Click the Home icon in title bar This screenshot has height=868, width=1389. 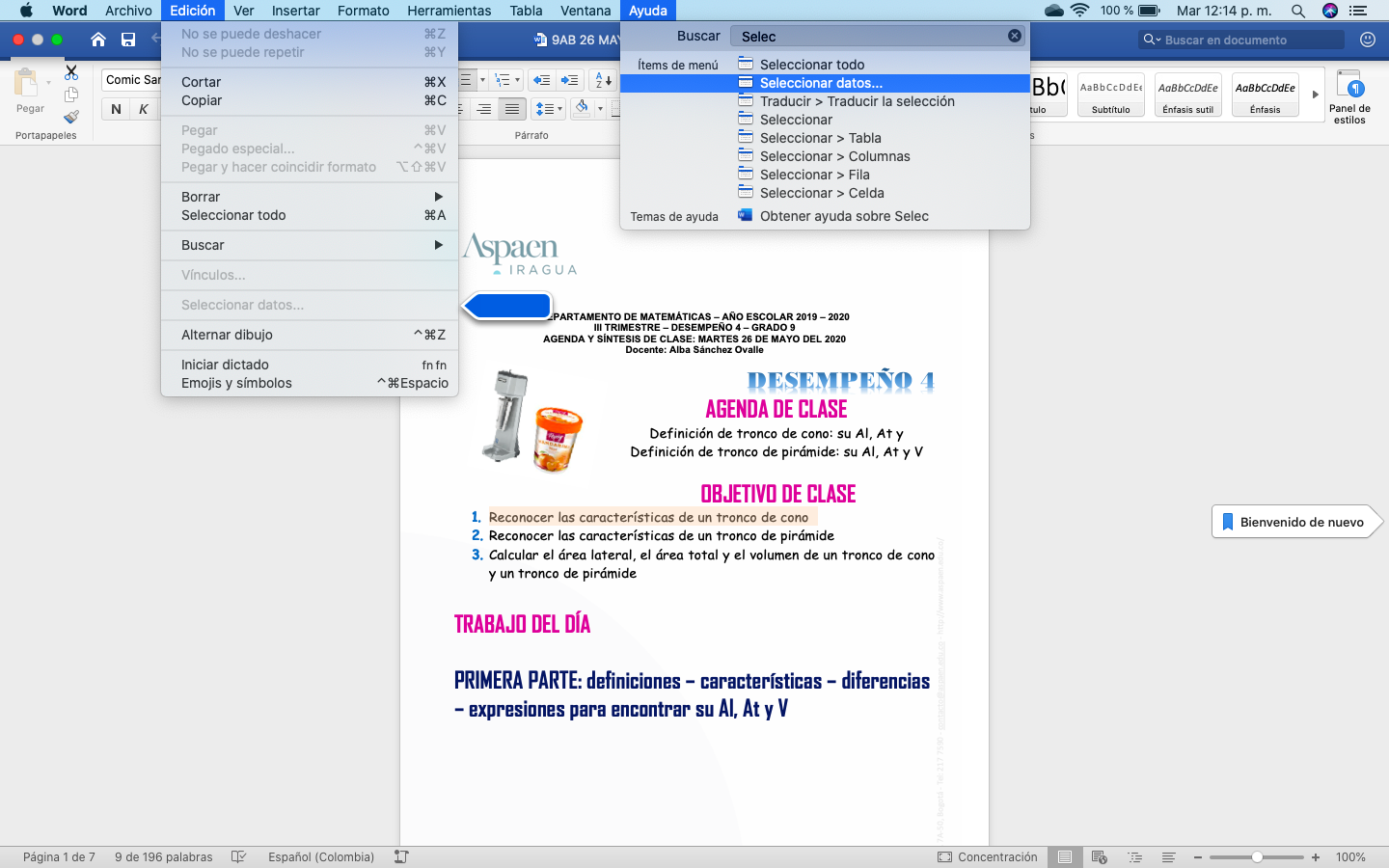[x=98, y=40]
